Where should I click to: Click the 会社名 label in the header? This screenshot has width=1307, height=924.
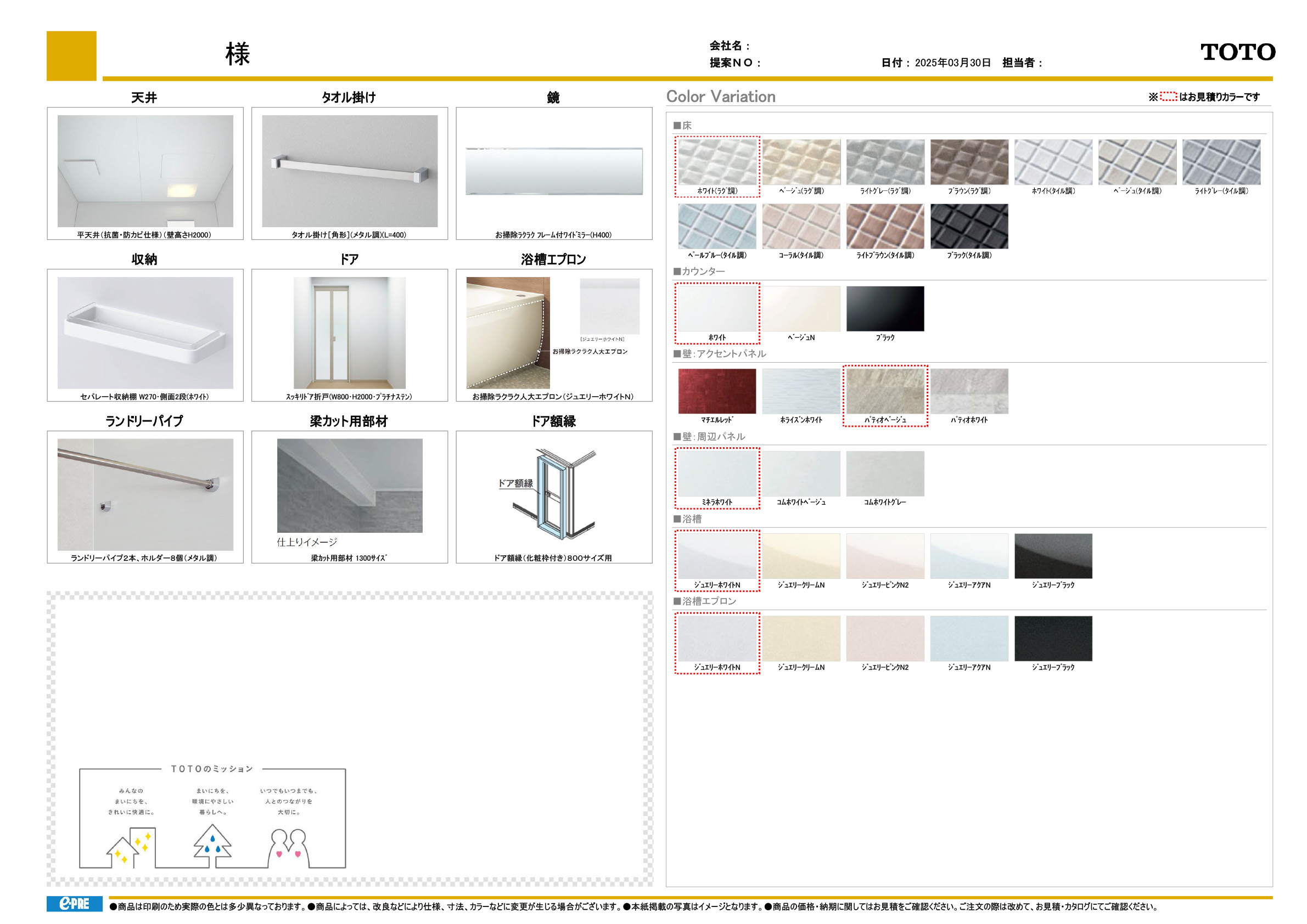point(730,46)
